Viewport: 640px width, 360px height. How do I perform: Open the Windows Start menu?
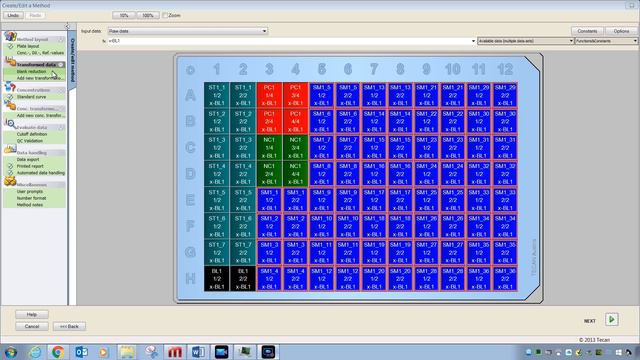point(11,352)
